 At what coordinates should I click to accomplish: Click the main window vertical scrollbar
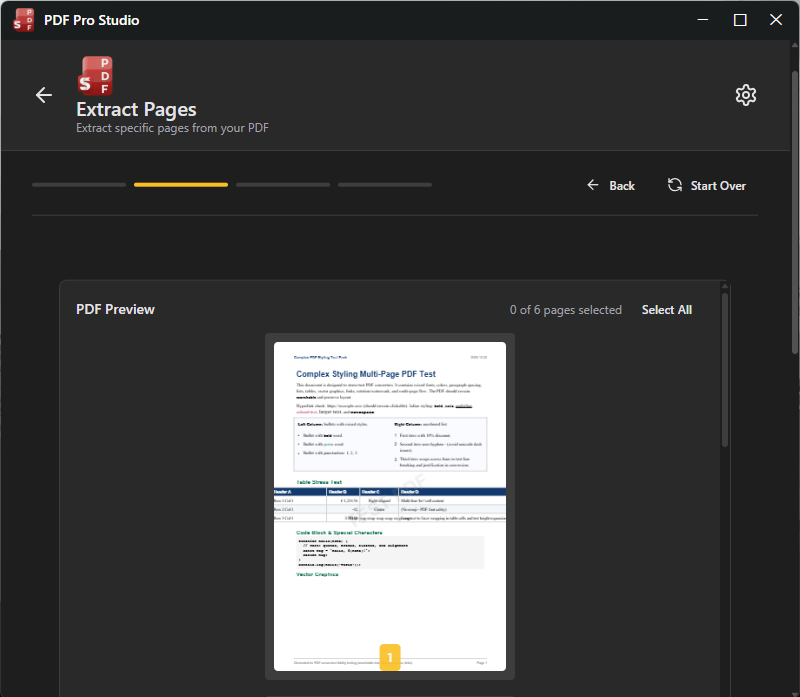(795, 212)
